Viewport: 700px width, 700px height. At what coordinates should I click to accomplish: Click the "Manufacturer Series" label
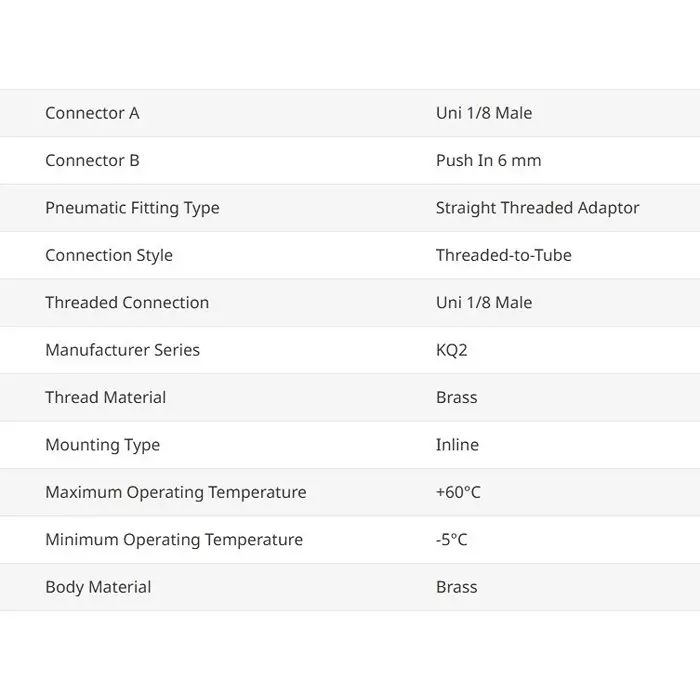(122, 350)
